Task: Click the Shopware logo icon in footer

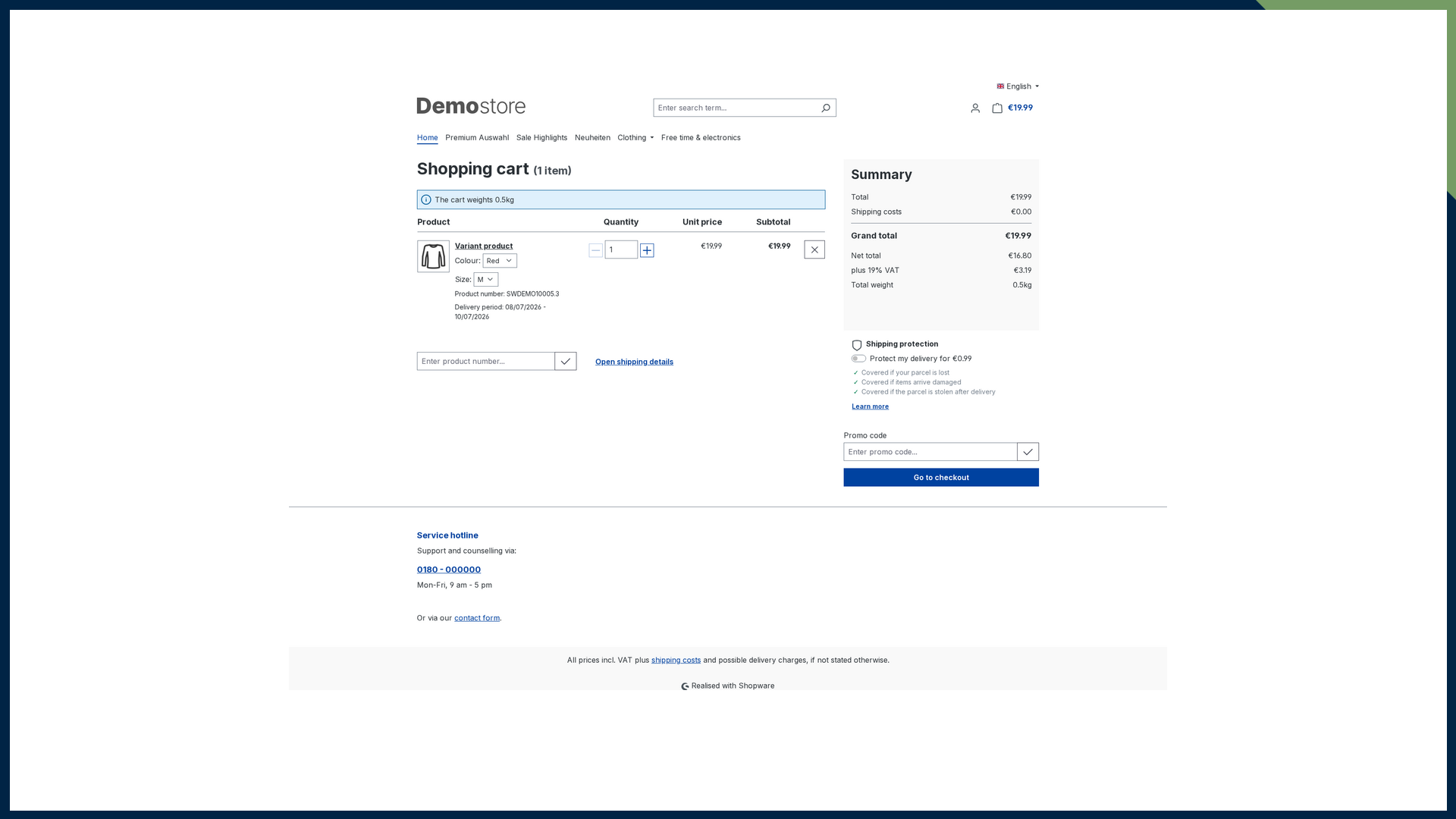Action: (x=685, y=686)
